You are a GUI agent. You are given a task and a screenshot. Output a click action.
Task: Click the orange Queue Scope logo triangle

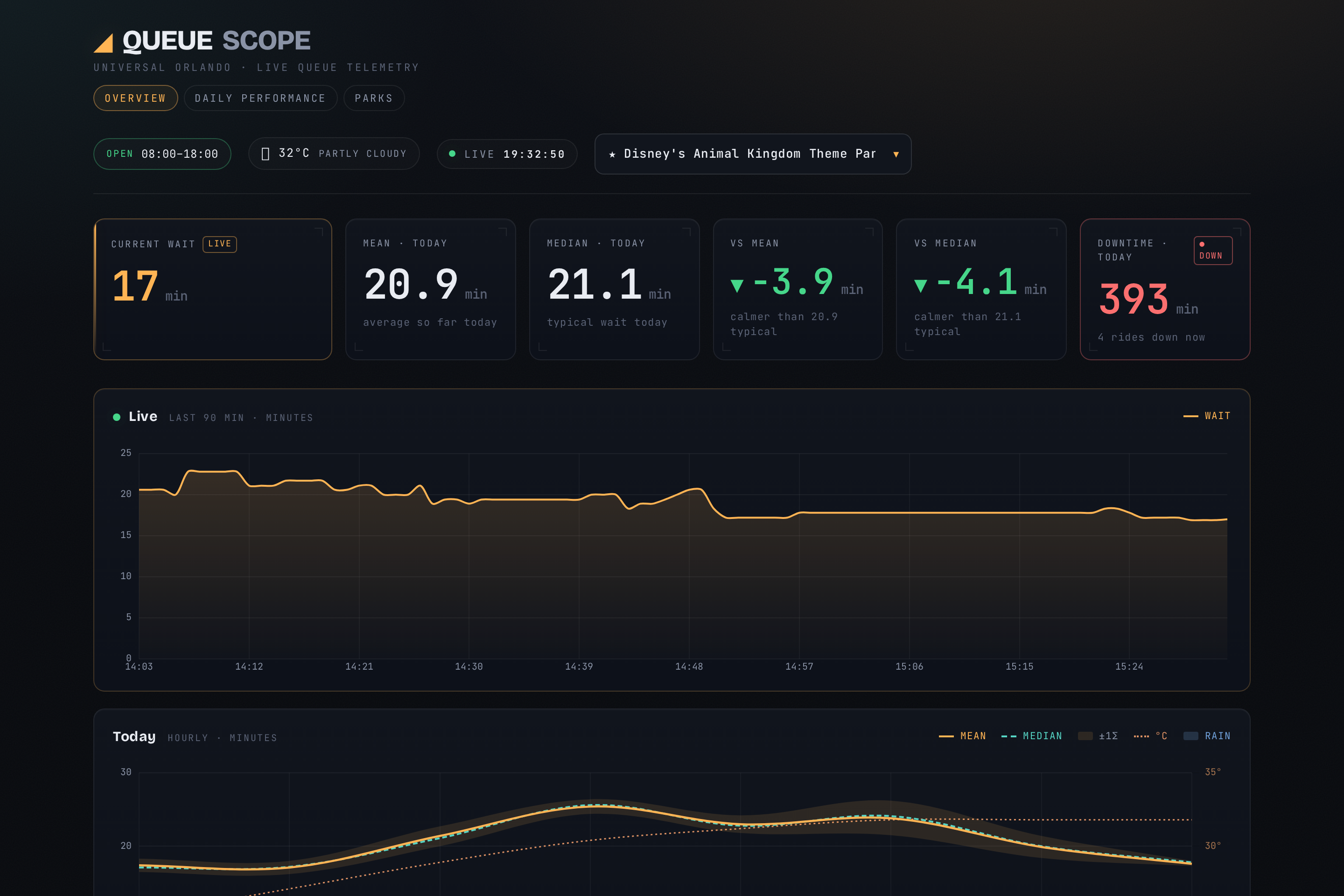point(104,43)
